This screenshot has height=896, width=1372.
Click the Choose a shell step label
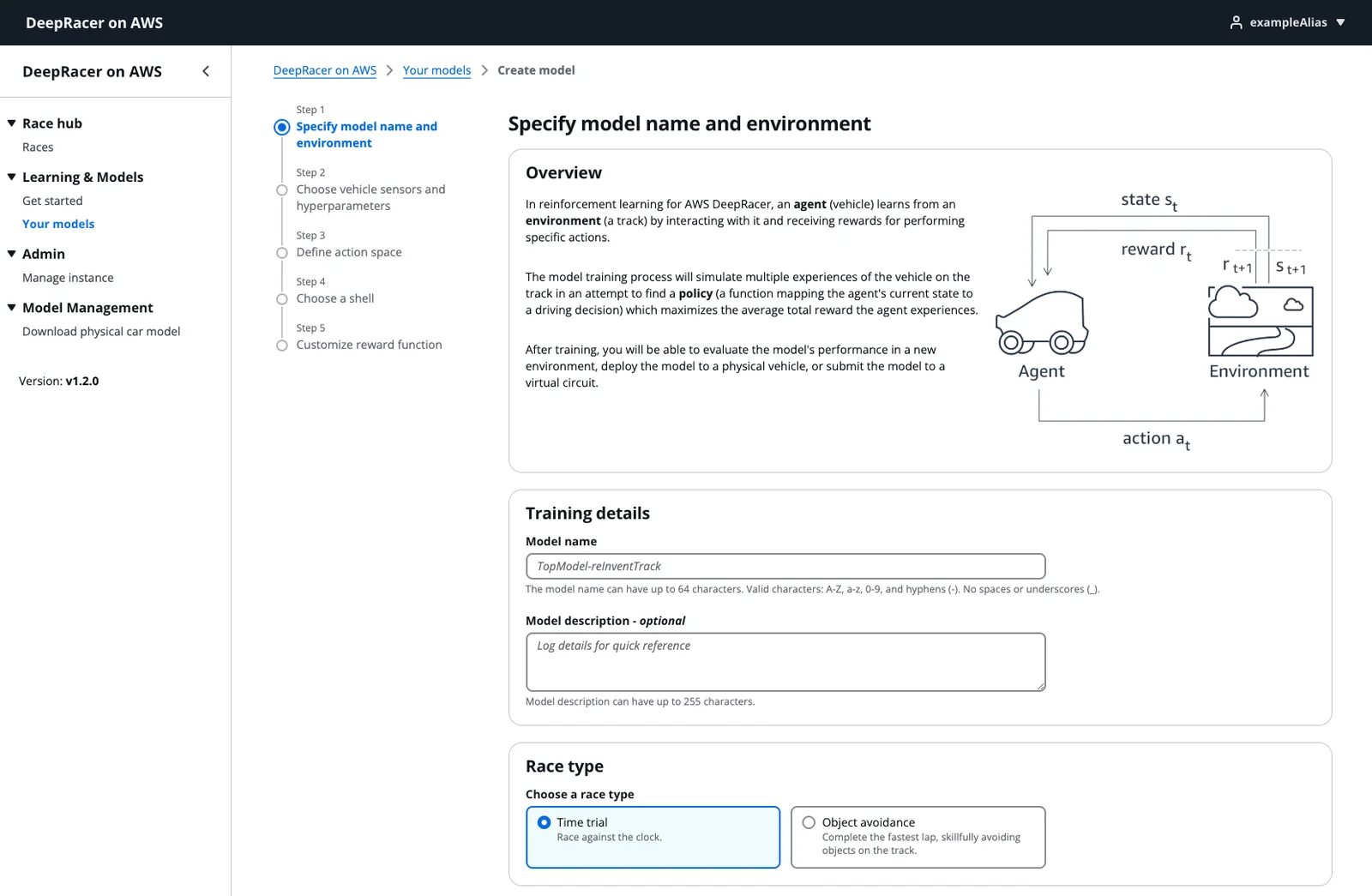(335, 298)
